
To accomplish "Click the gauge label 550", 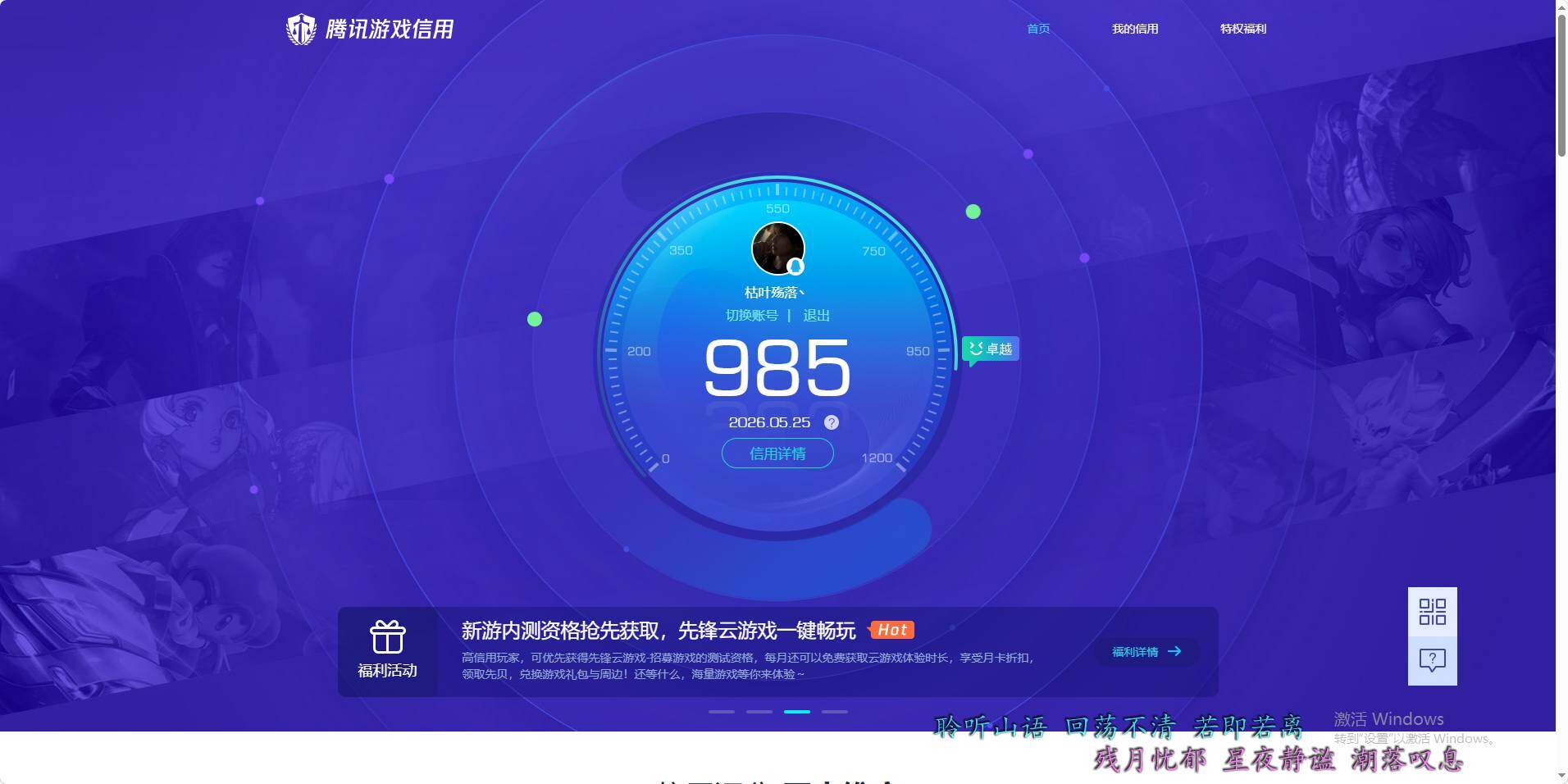I will (777, 208).
